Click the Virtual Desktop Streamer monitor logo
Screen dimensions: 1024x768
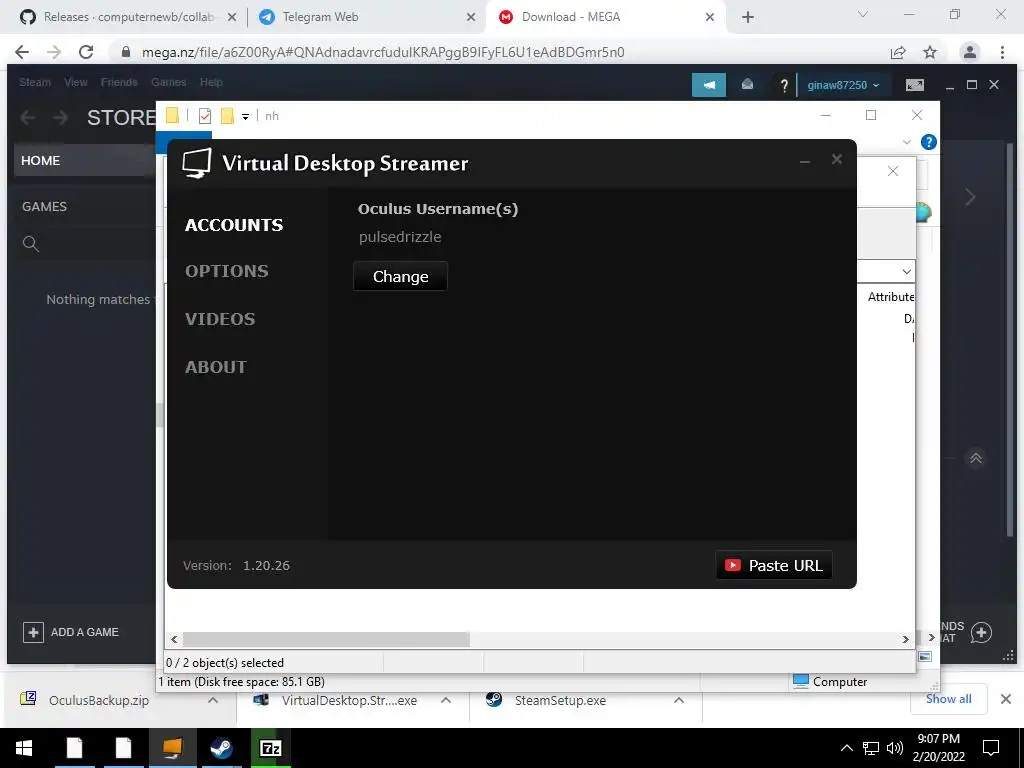[197, 163]
